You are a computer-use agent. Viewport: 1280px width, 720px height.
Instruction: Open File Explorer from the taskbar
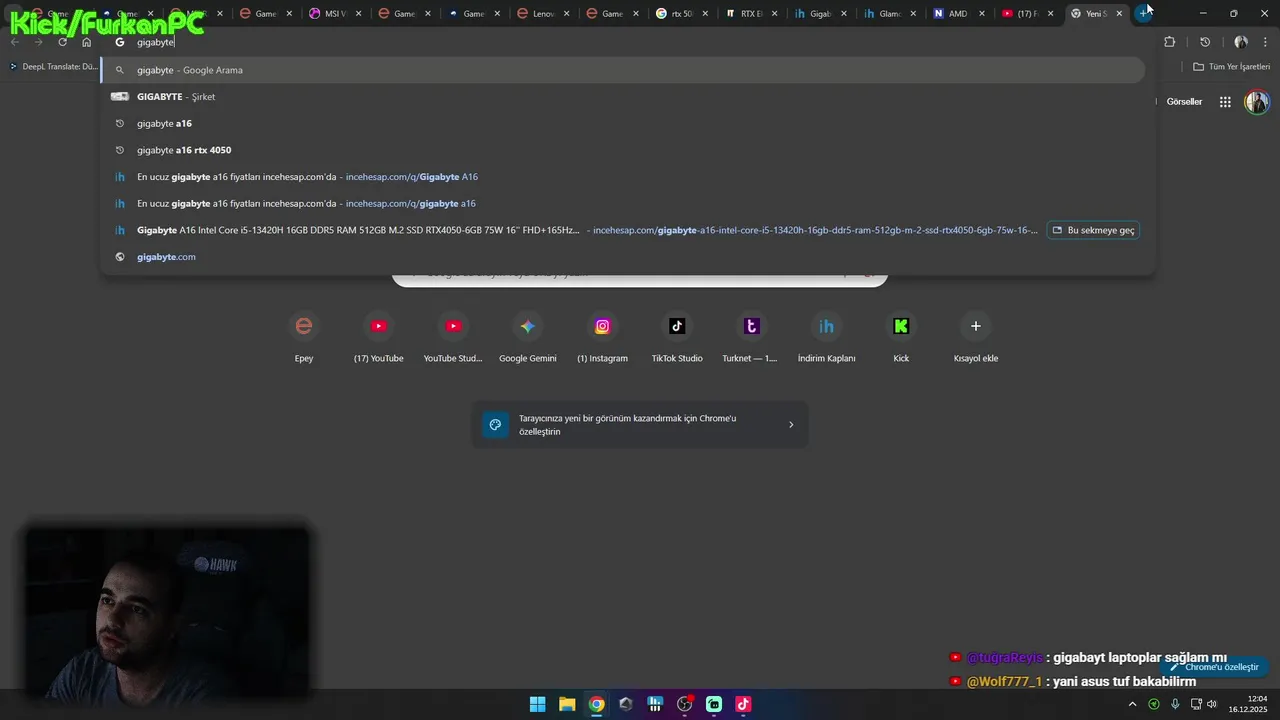pos(567,704)
